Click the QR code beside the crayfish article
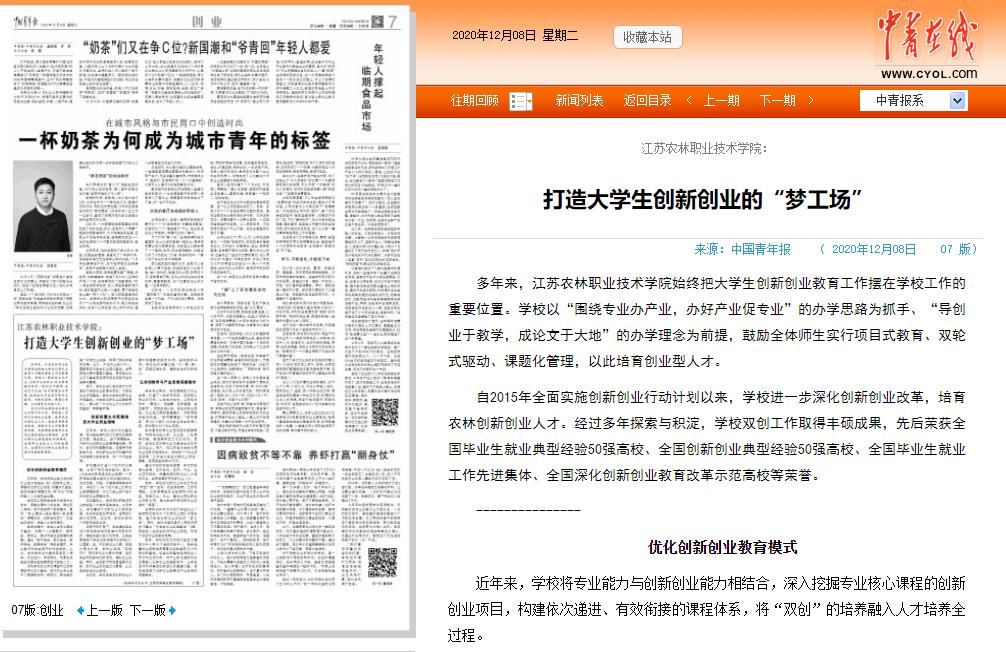Screen dimensions: 1006x652 point(382,563)
